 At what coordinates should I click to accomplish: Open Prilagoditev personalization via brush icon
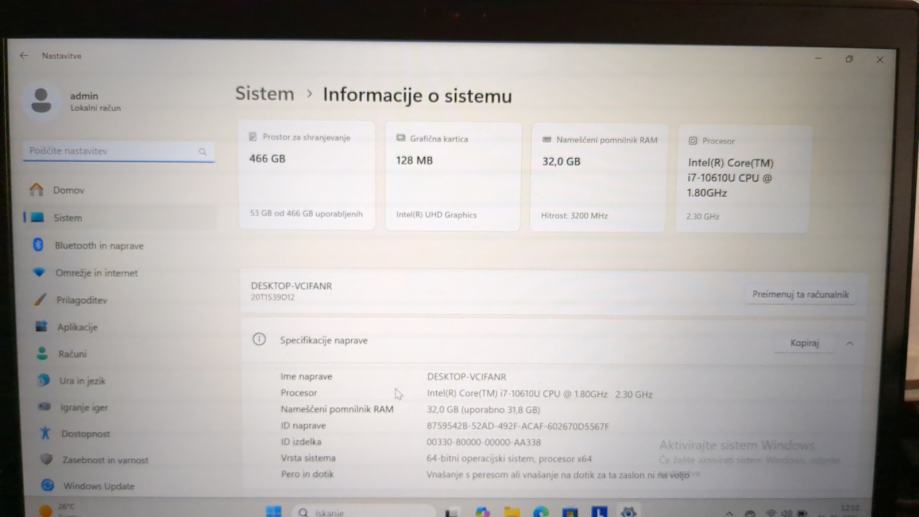(x=40, y=299)
